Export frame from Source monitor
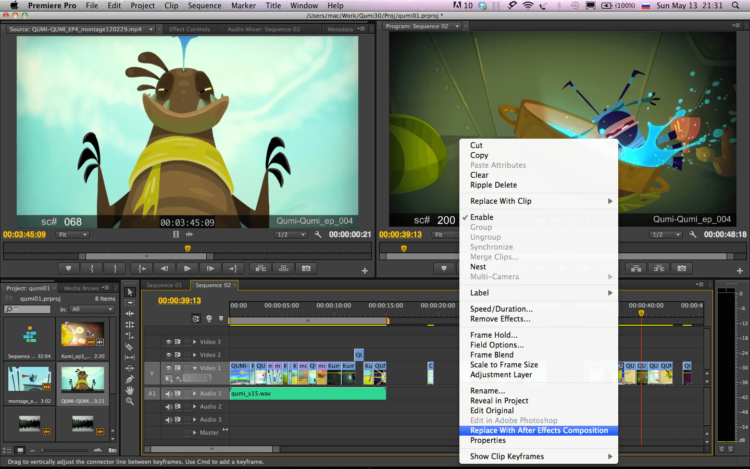Image resolution: width=750 pixels, height=469 pixels. [306, 269]
